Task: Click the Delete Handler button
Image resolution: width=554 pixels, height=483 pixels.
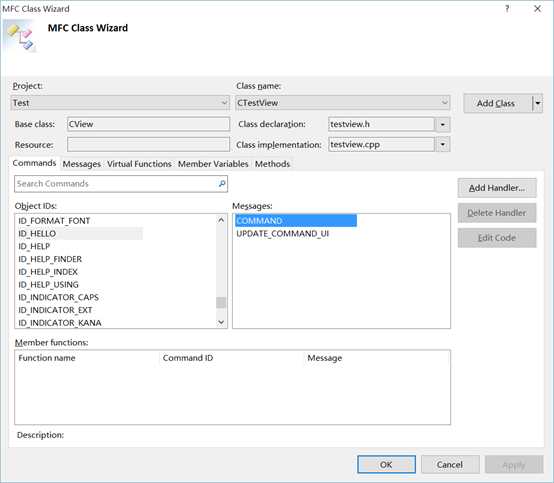Action: [x=497, y=213]
